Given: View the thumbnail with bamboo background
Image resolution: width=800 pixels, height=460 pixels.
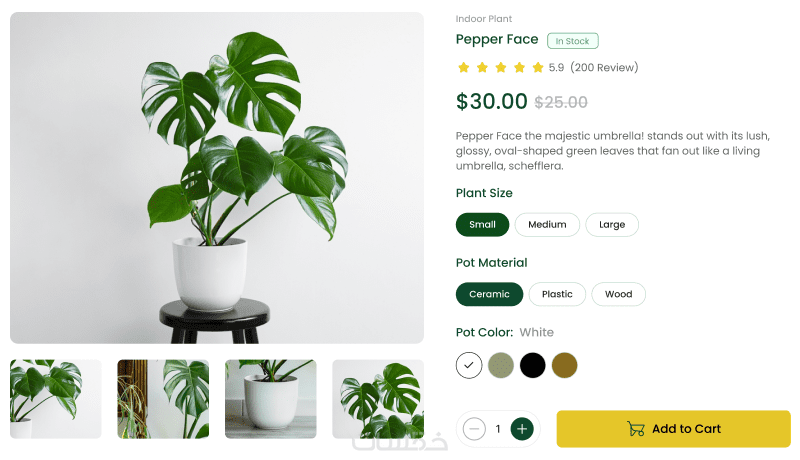Looking at the screenshot, I should (x=163, y=399).
